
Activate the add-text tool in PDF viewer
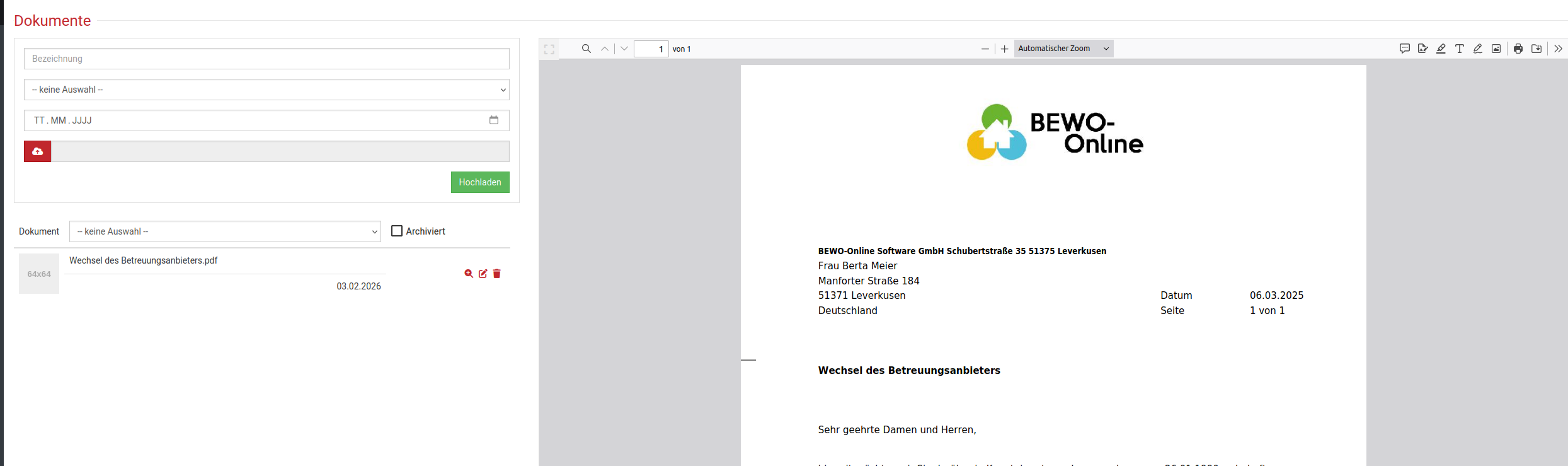(1459, 49)
